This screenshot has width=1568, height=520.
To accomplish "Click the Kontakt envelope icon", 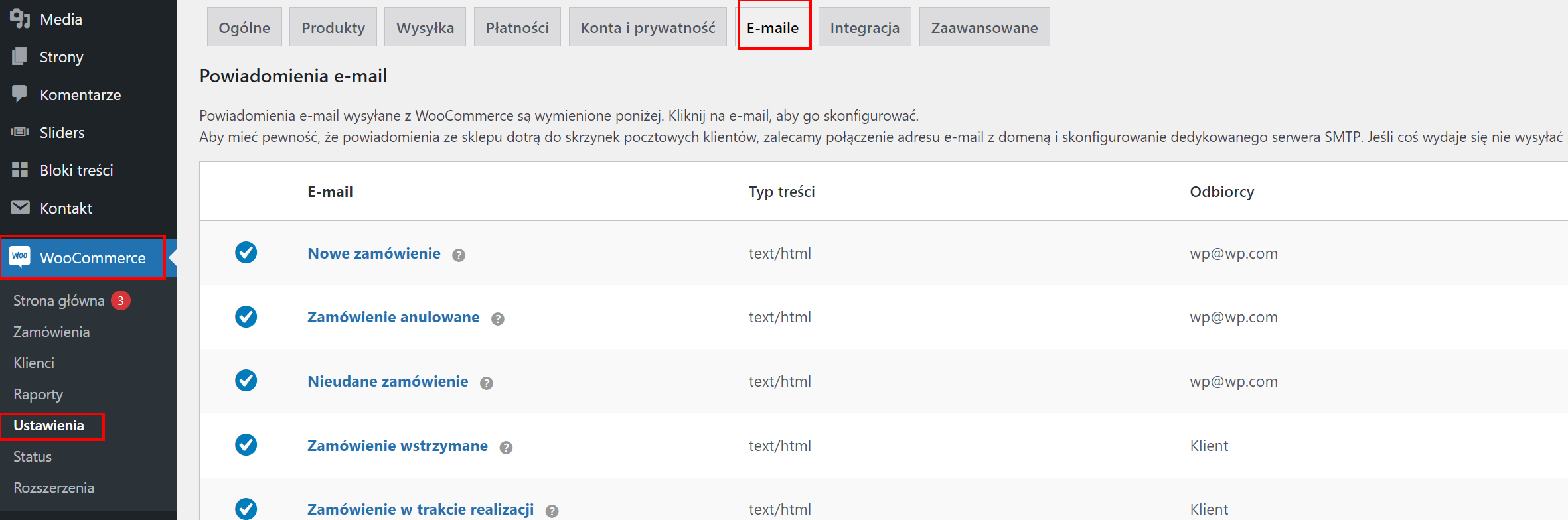I will (x=20, y=208).
